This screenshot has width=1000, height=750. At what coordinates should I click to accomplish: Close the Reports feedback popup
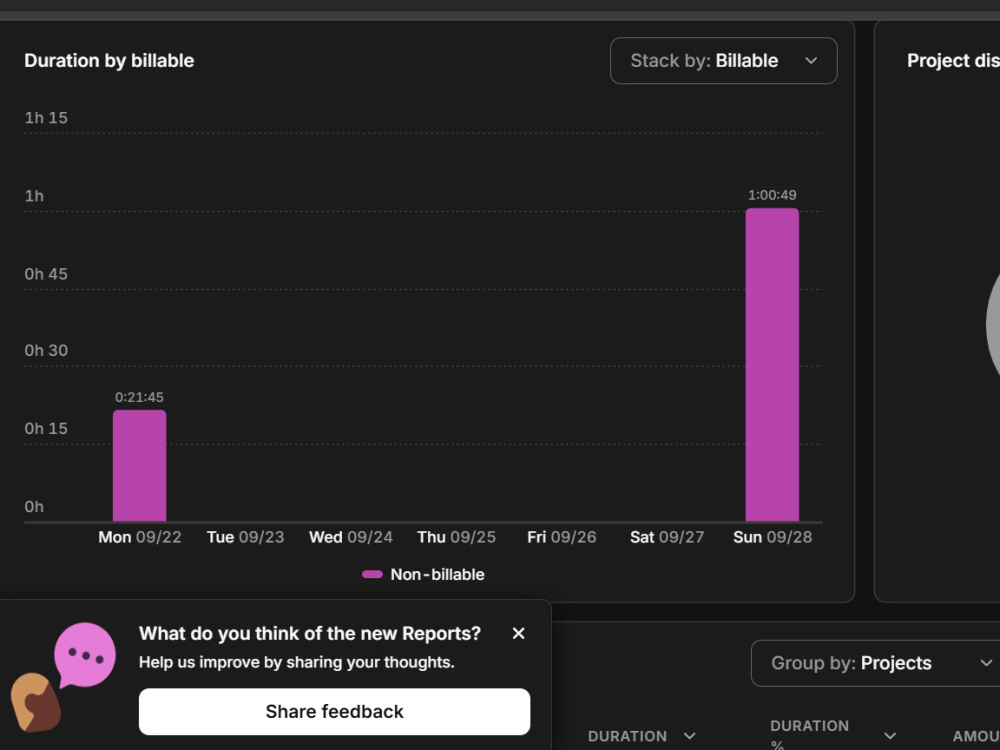pyautogui.click(x=518, y=633)
